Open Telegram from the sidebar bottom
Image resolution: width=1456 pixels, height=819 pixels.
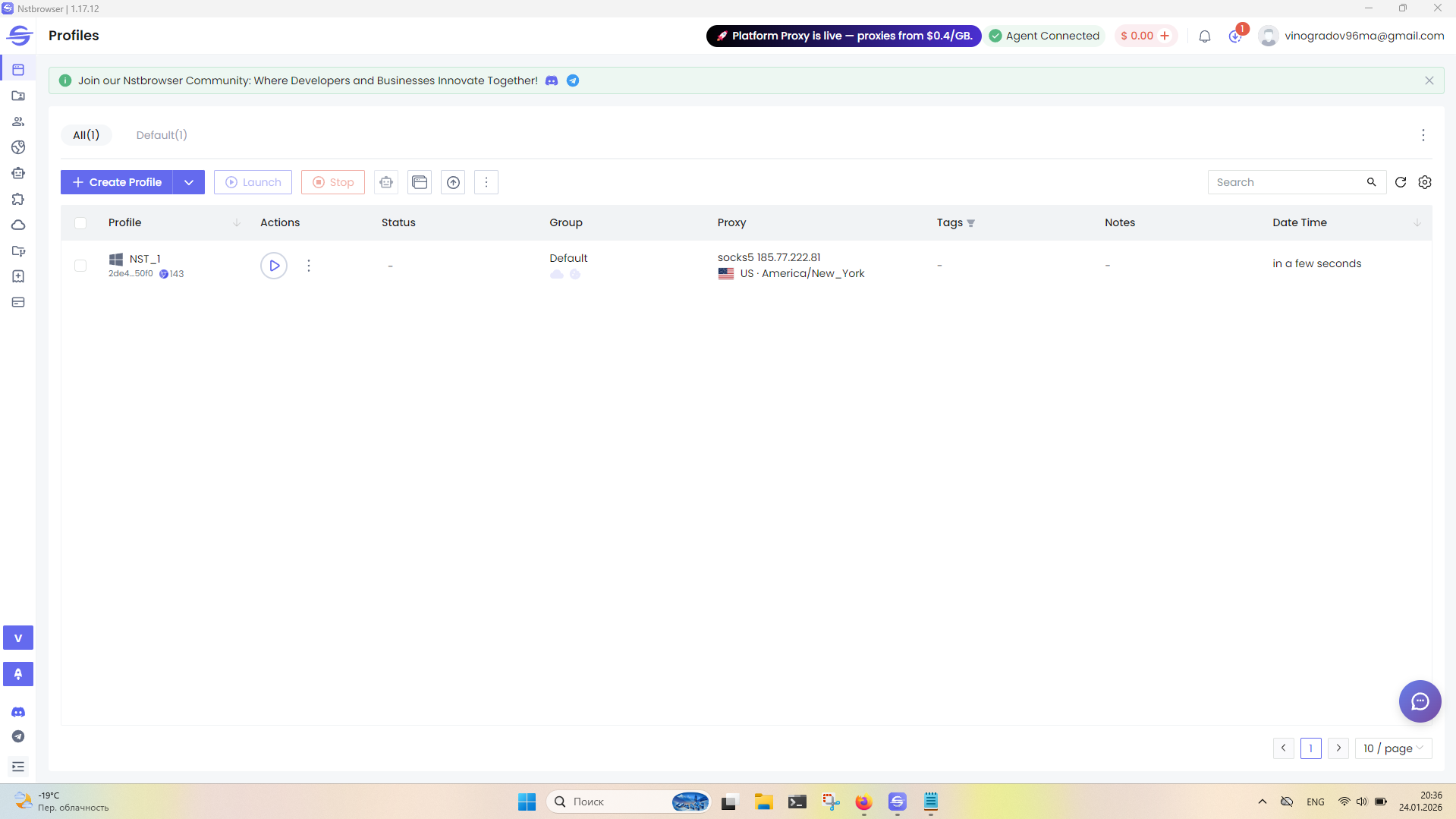click(x=18, y=736)
